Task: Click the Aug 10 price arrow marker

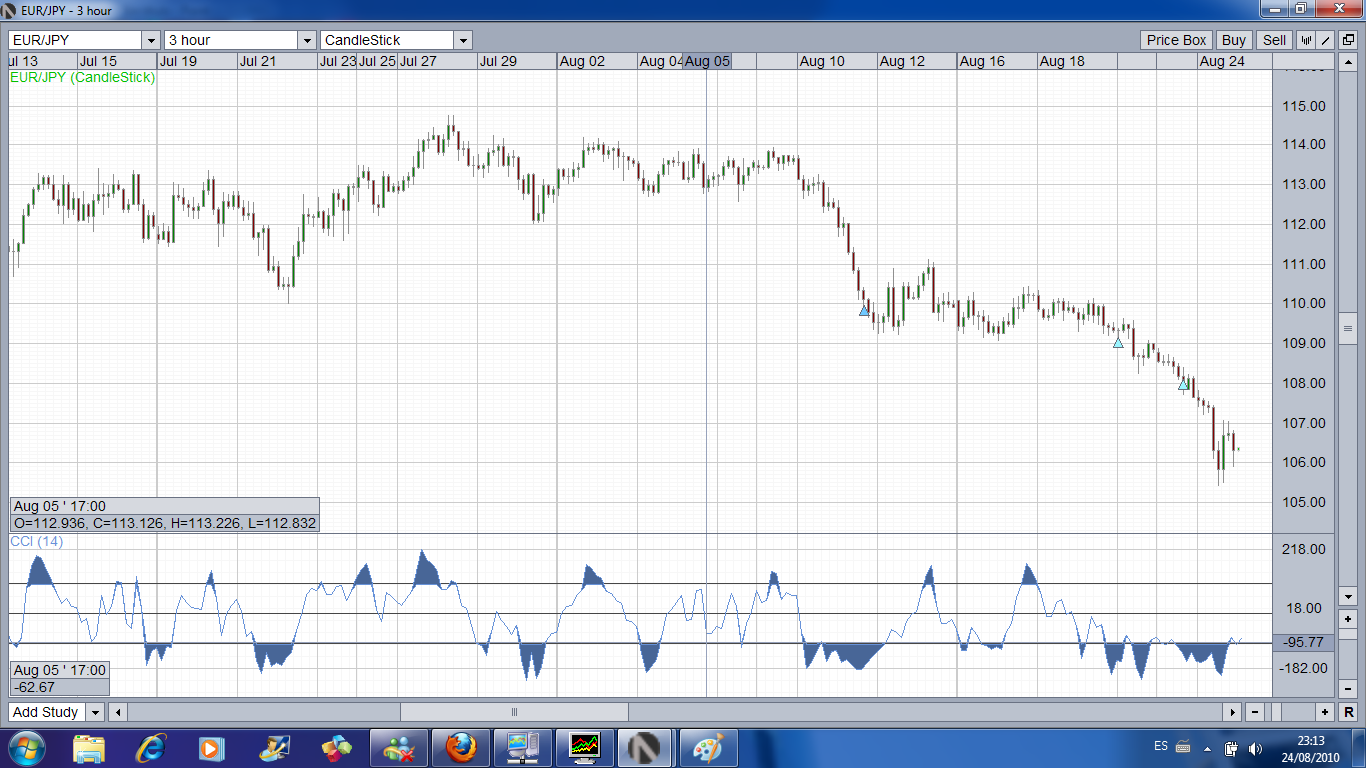Action: point(864,311)
